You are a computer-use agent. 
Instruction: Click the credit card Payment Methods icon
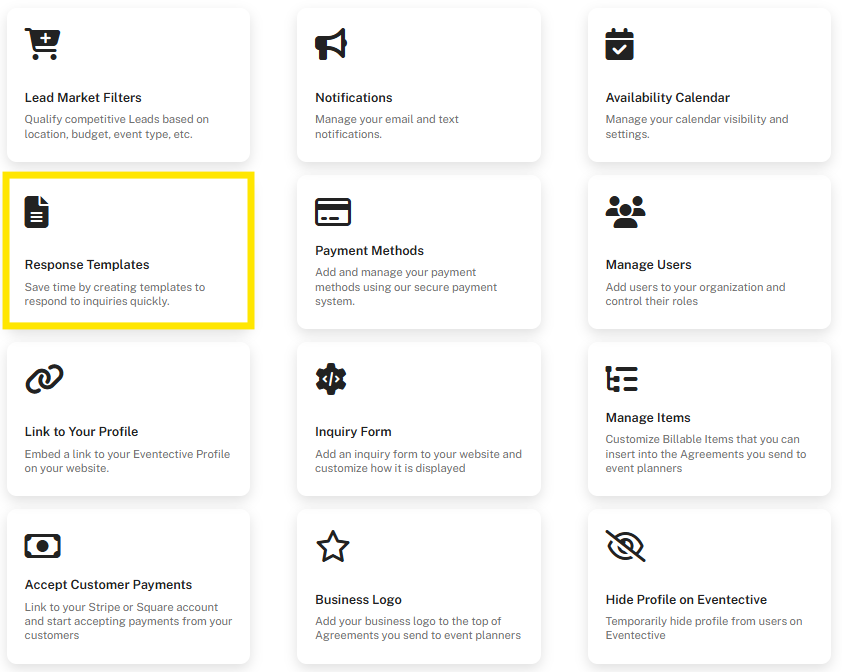[333, 212]
